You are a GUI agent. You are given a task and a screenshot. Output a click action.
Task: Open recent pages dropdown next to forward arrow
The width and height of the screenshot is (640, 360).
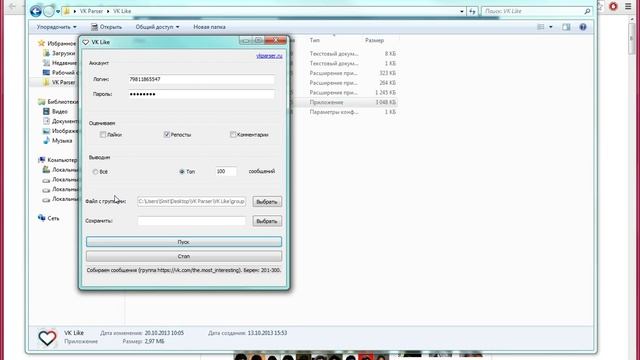coord(58,11)
